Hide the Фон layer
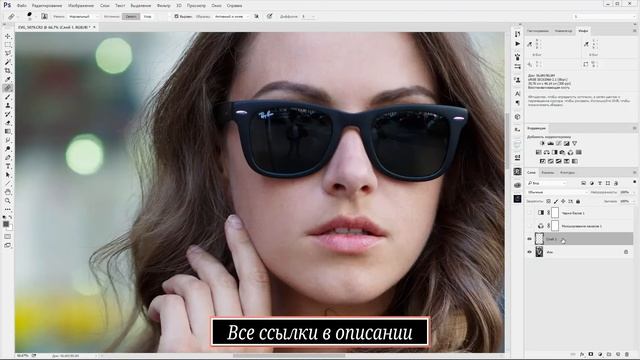Viewport: 640px width, 360px height. tap(530, 252)
